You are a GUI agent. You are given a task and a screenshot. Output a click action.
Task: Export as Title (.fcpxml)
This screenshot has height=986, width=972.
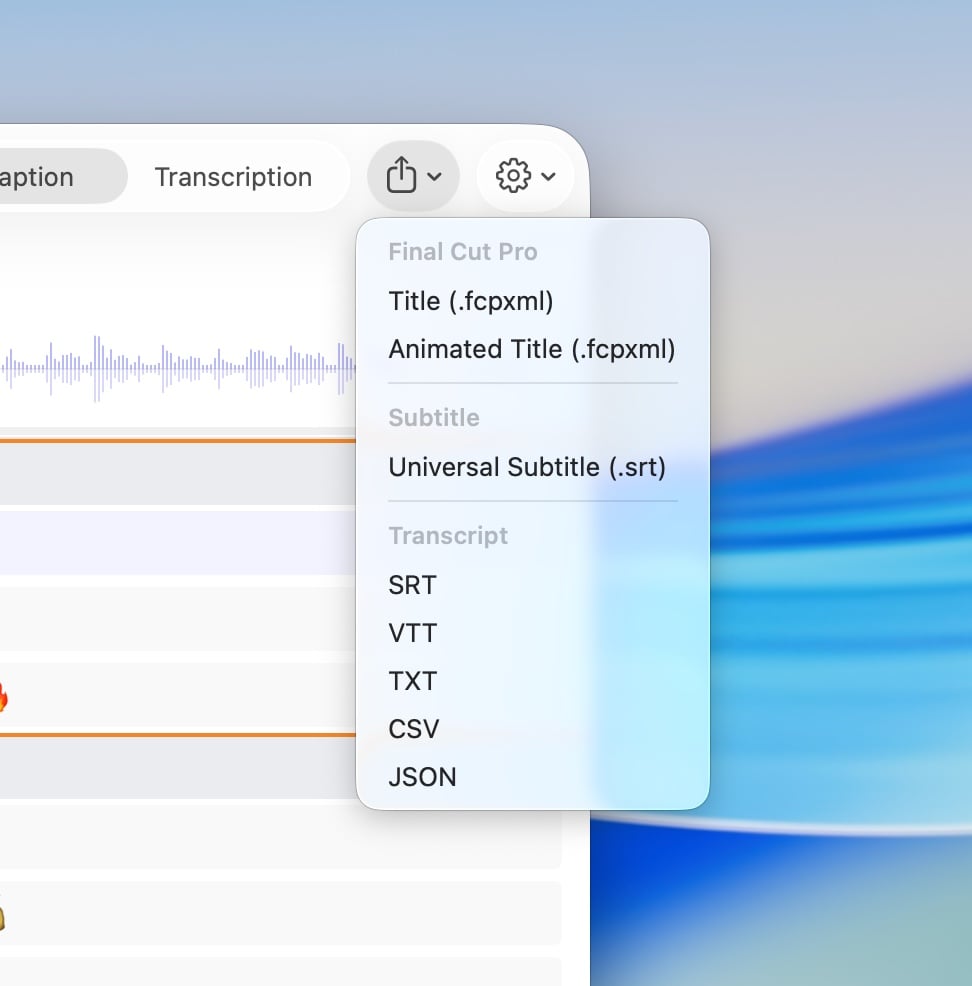click(470, 301)
